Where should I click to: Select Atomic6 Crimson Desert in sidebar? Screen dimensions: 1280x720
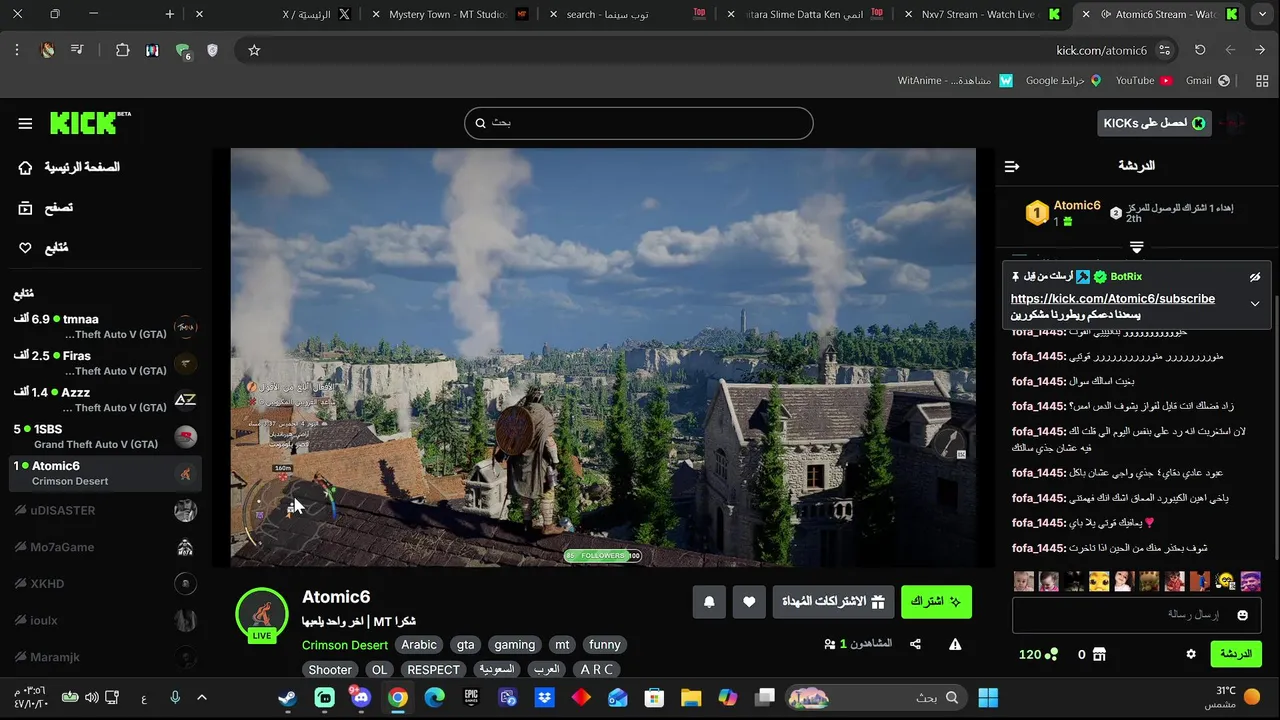[x=105, y=473]
